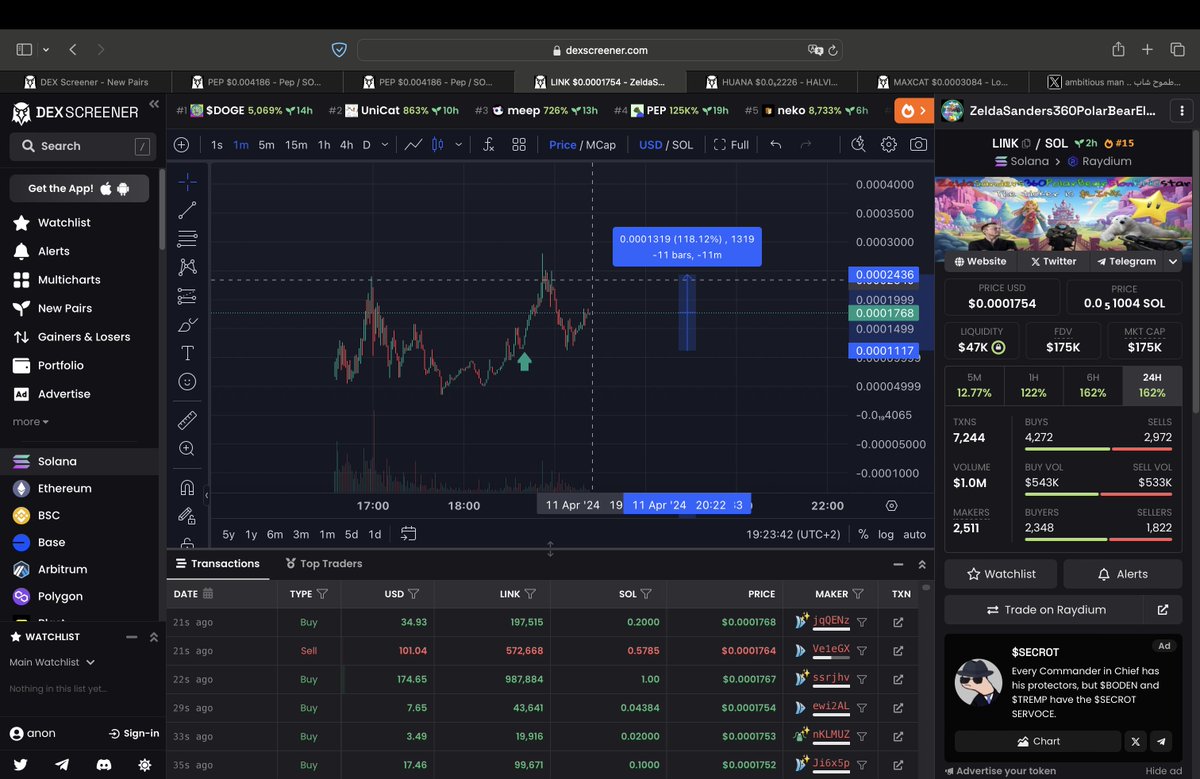Screen dimensions: 1200x779
Task: Filter transactions by TYPE column
Action: (x=322, y=594)
